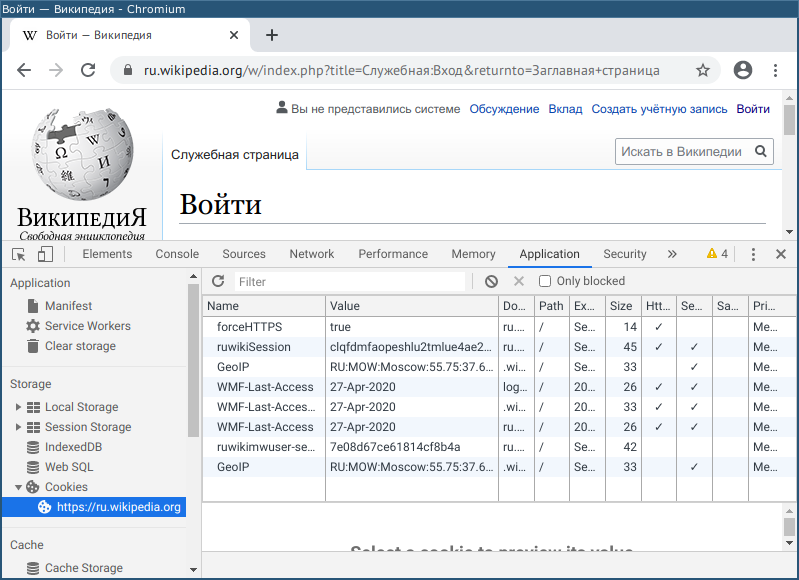Toggle the device toolbar icon
Viewport: 799px width, 580px height.
(45, 254)
